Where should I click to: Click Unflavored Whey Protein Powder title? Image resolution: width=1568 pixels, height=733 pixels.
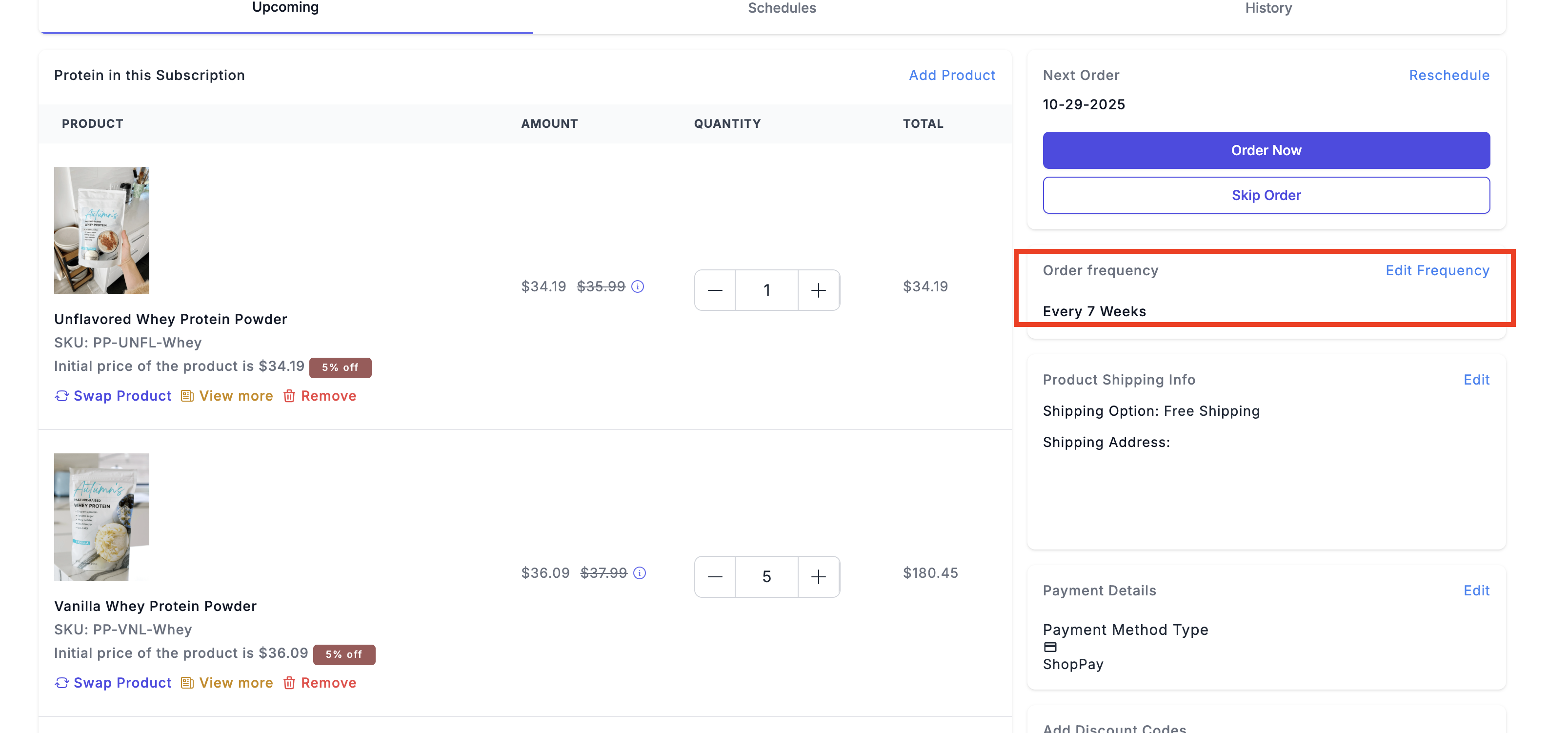170,319
